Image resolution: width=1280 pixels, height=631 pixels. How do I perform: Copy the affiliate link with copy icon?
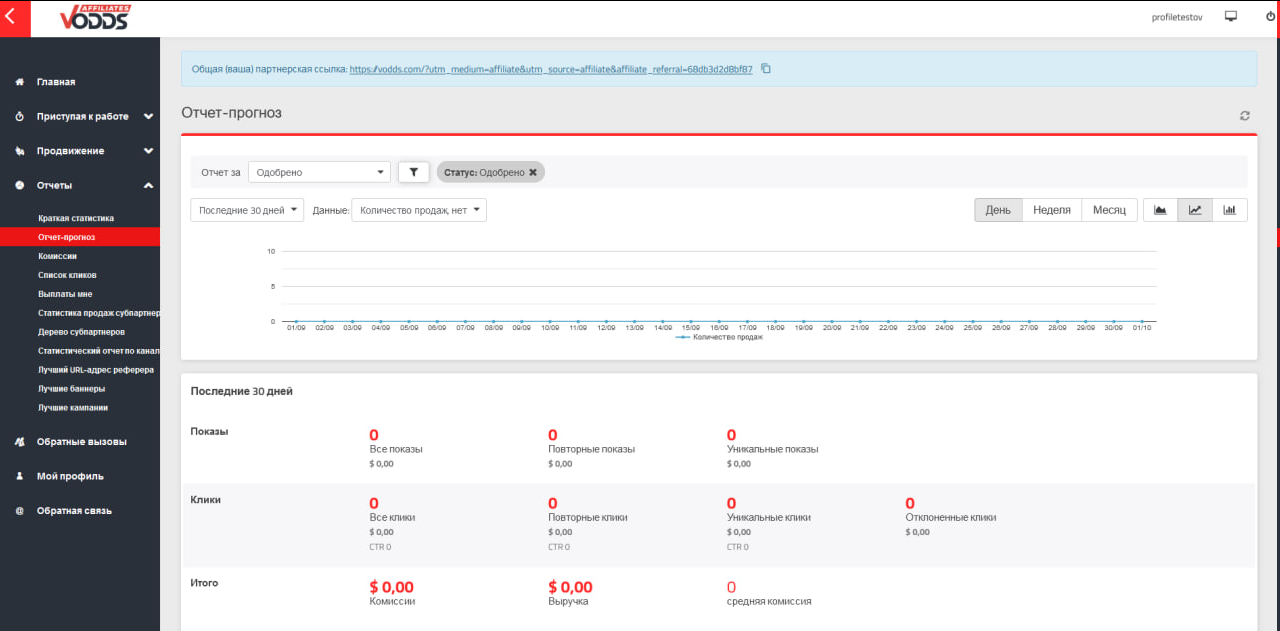click(766, 68)
